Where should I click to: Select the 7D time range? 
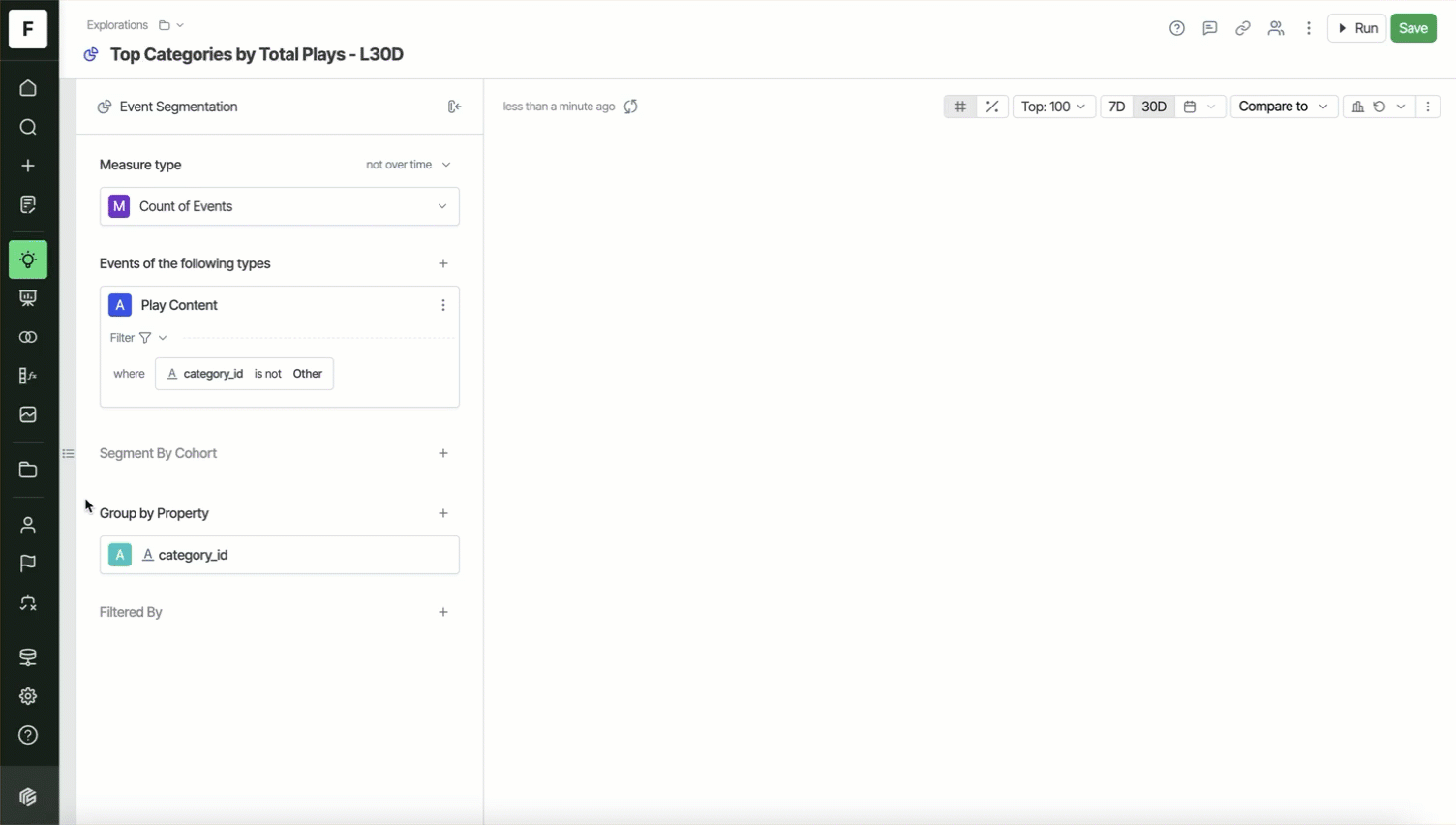1116,107
